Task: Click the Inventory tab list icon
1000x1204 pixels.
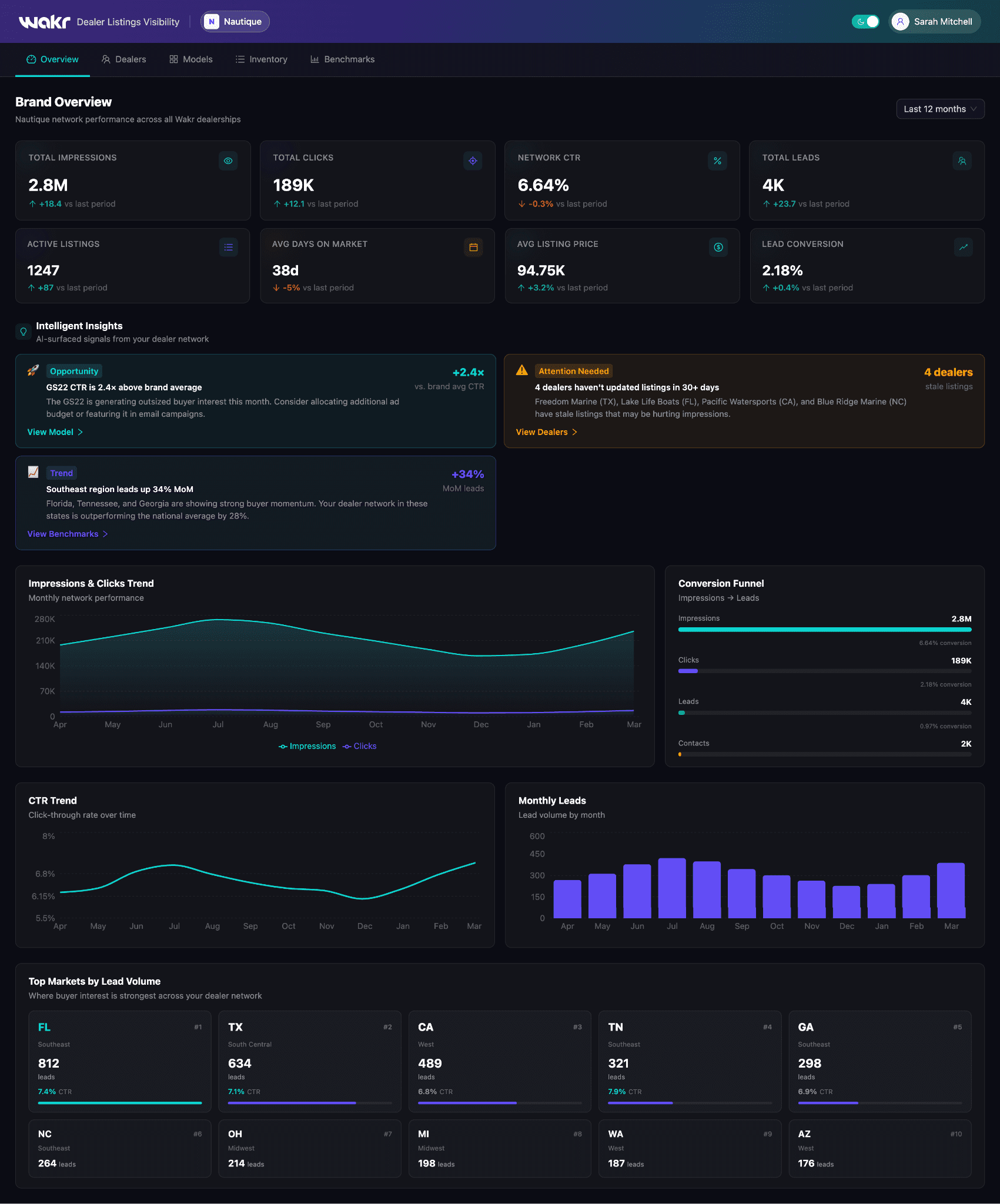Action: point(240,59)
